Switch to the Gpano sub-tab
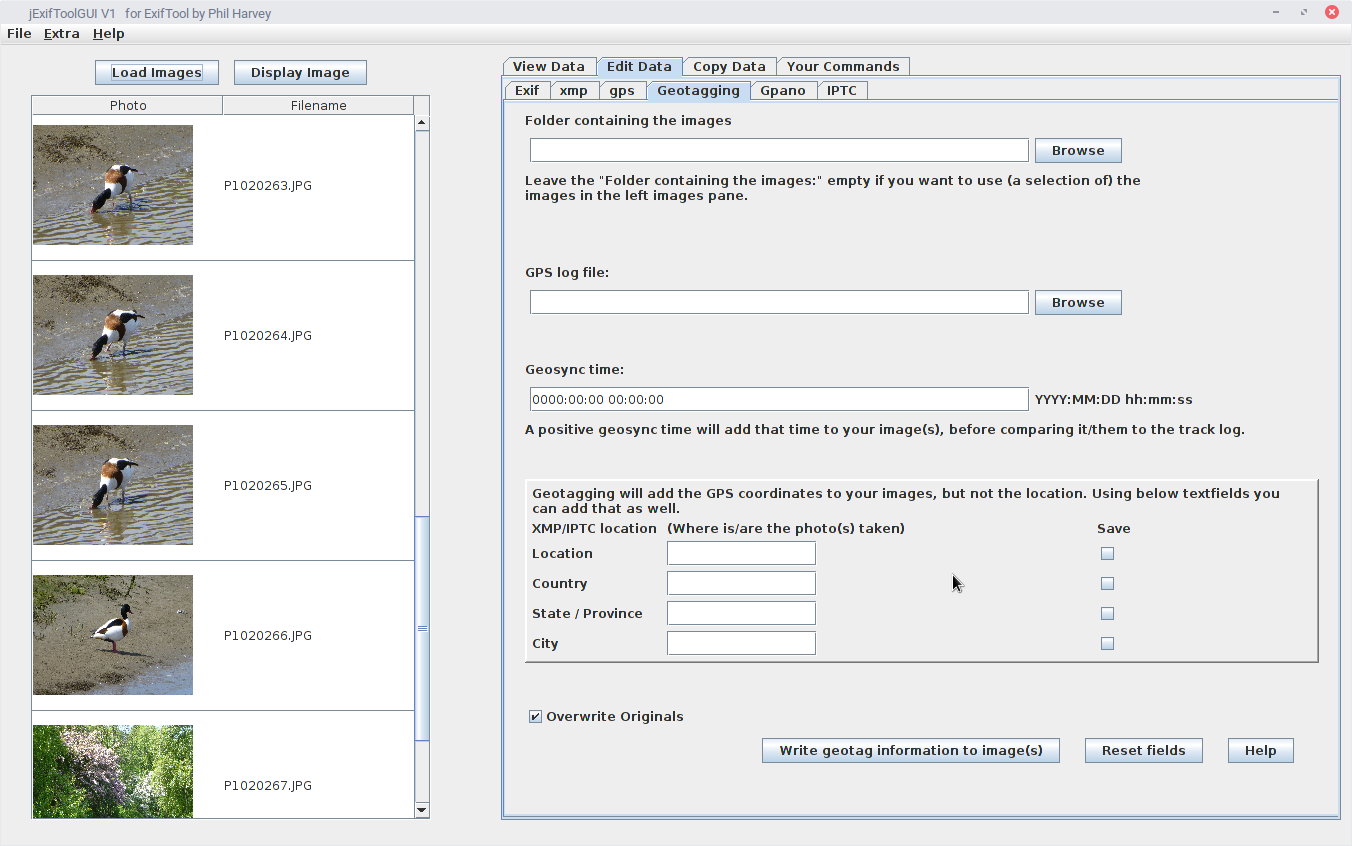The image size is (1352, 846). 783,90
